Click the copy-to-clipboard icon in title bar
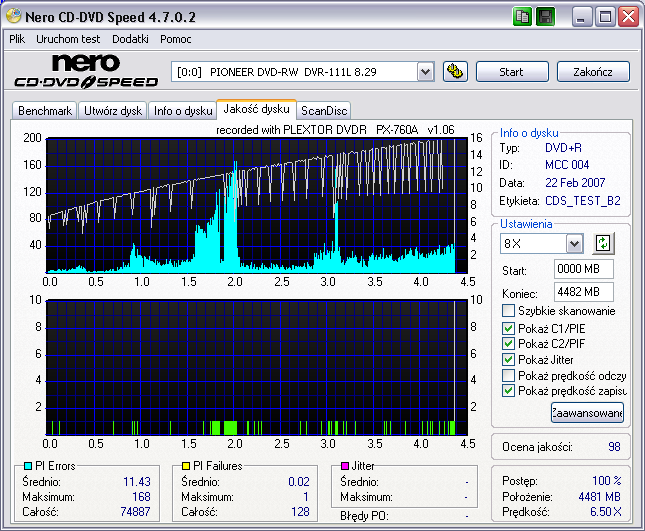Viewport: 645px width, 531px height. [x=522, y=17]
